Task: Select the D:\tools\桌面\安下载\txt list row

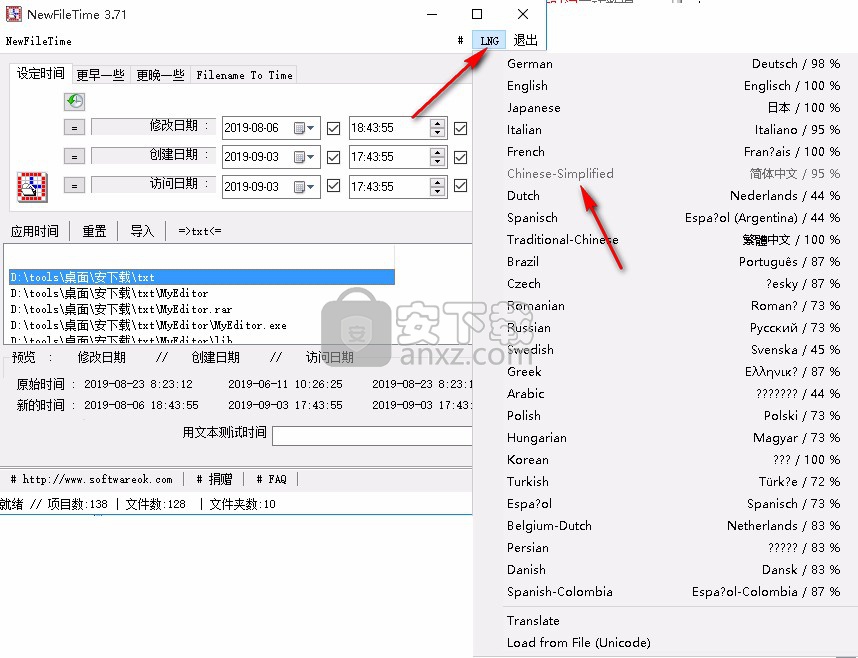Action: 202,277
